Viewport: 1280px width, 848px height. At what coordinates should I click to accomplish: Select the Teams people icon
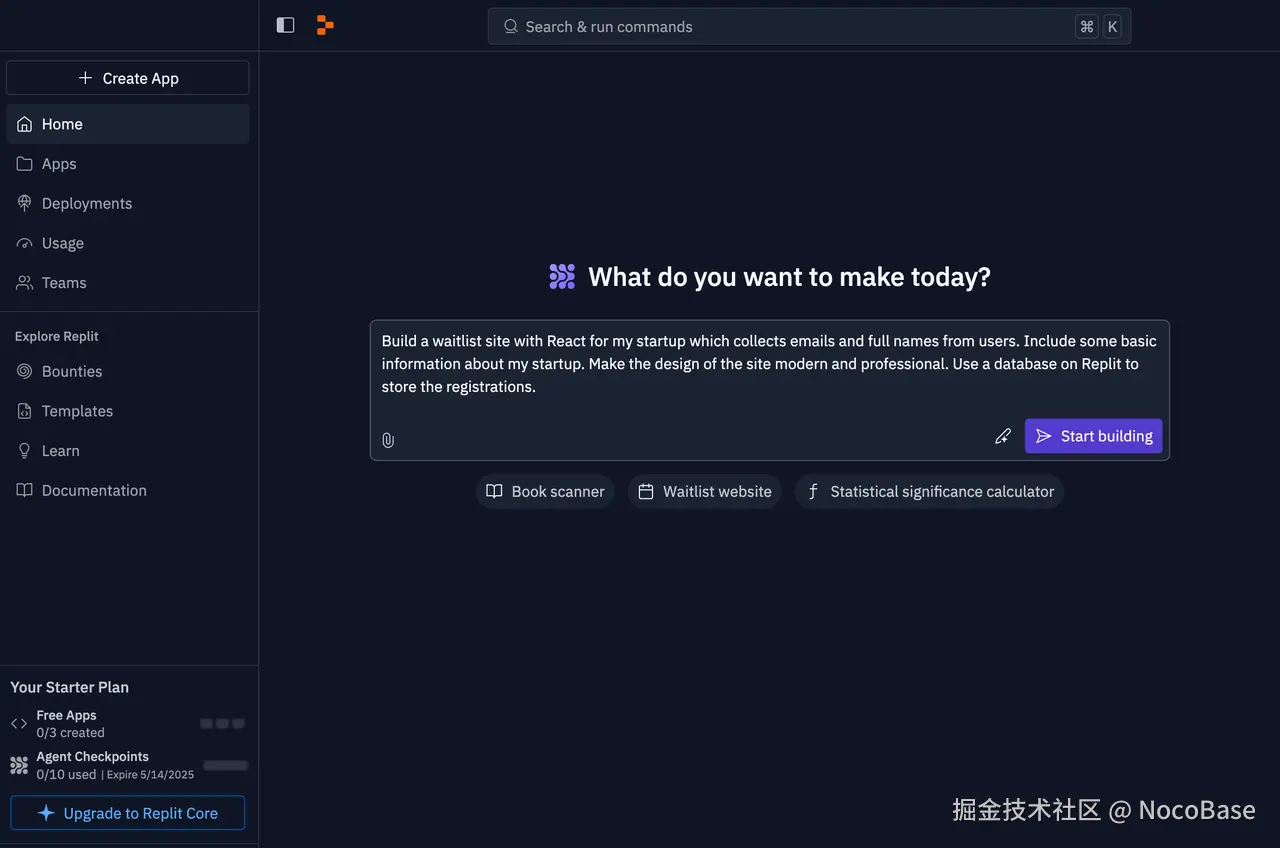point(23,283)
